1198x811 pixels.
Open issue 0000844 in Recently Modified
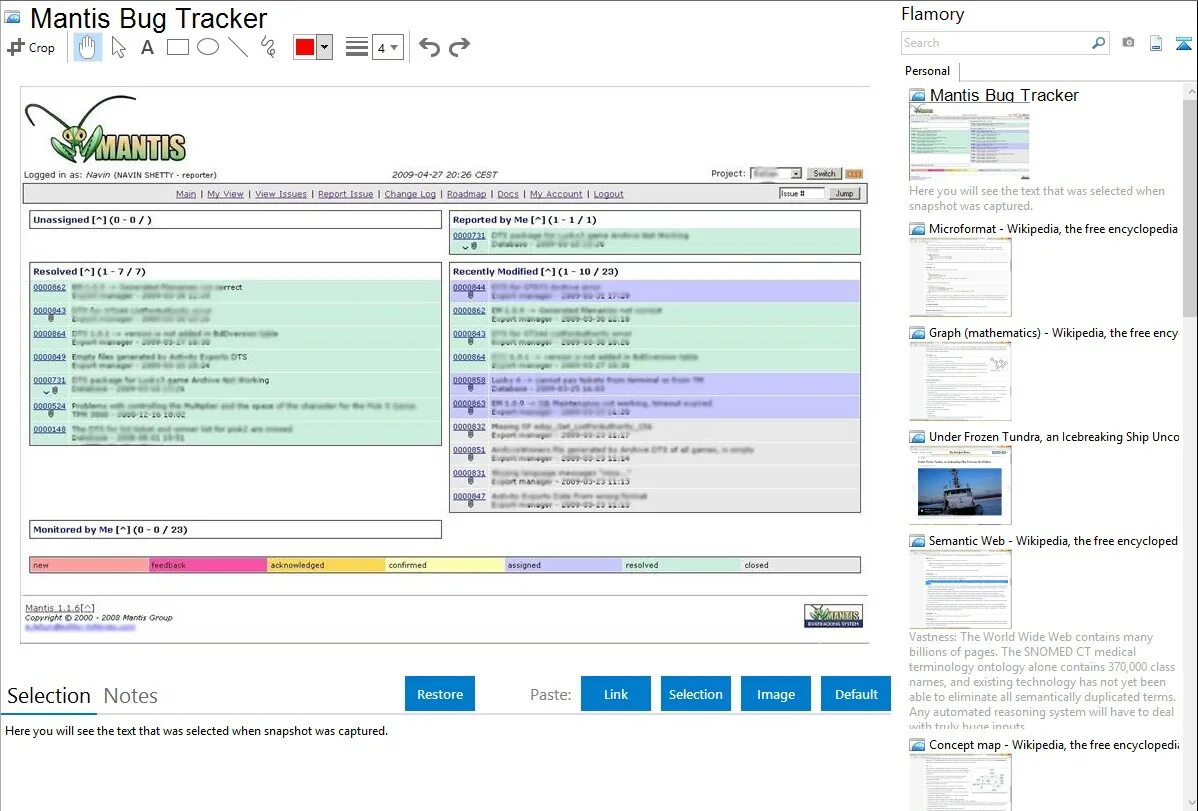(x=469, y=287)
